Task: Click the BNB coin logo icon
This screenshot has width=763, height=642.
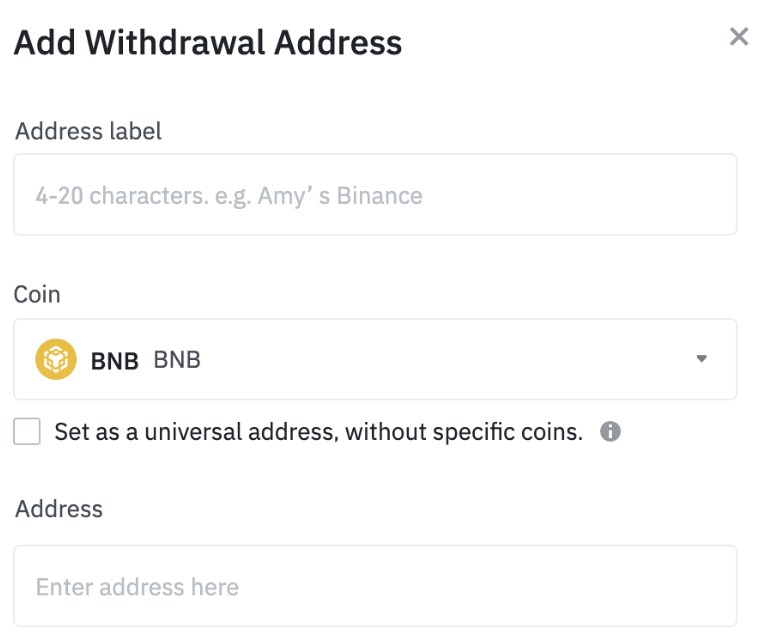Action: (56, 360)
